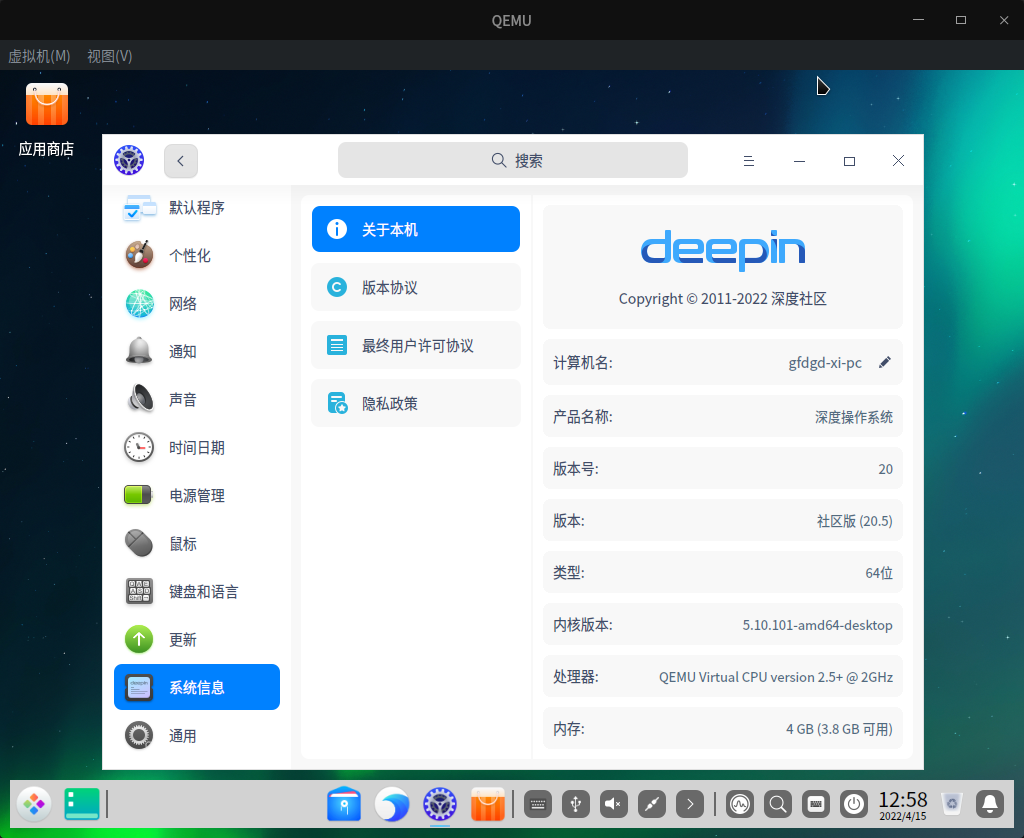Screen dimensions: 1024x838
Task: Open the 更新 green arrow icon
Action: (139, 639)
